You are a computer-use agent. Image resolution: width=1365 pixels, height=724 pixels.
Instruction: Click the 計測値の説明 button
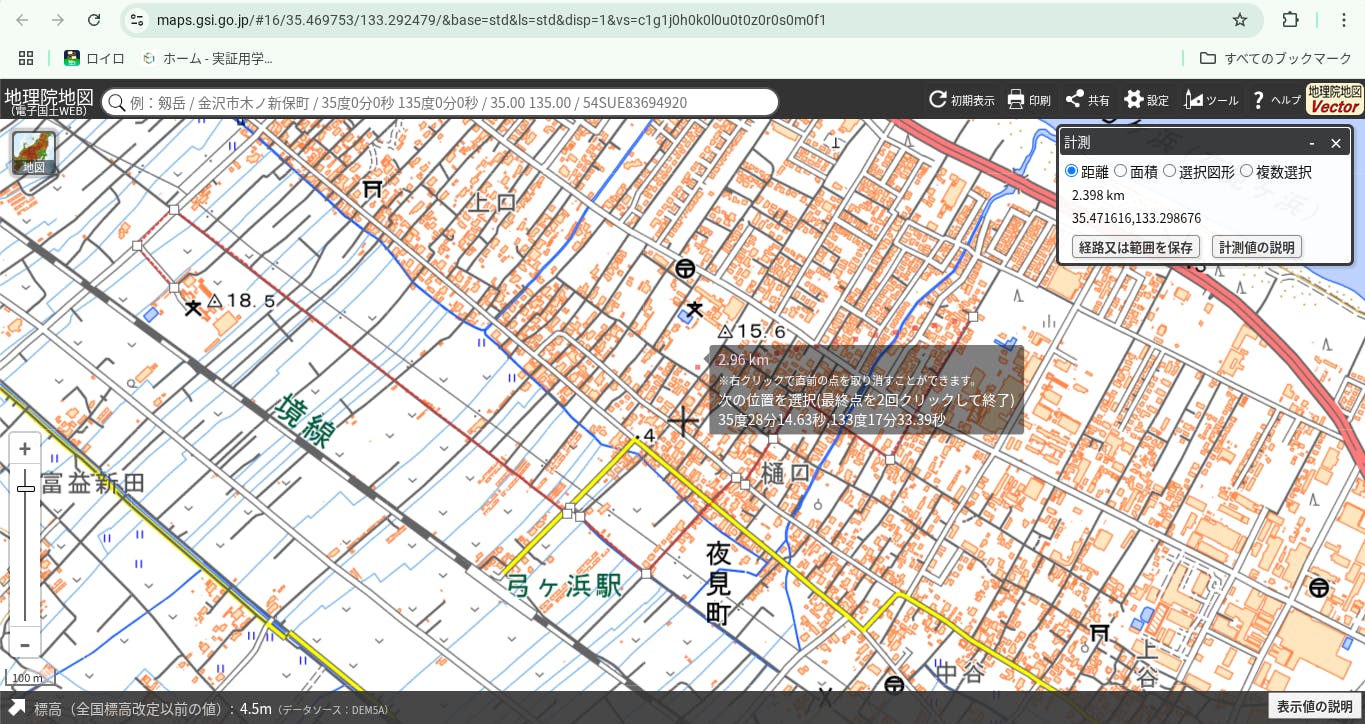click(x=1256, y=247)
